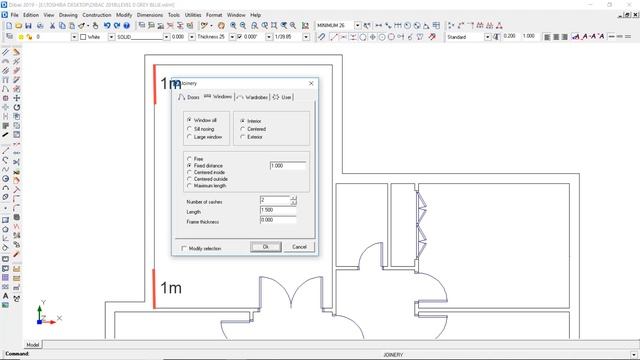Click the align text left icon
The width and height of the screenshot is (640, 360).
pyautogui.click(x=547, y=37)
